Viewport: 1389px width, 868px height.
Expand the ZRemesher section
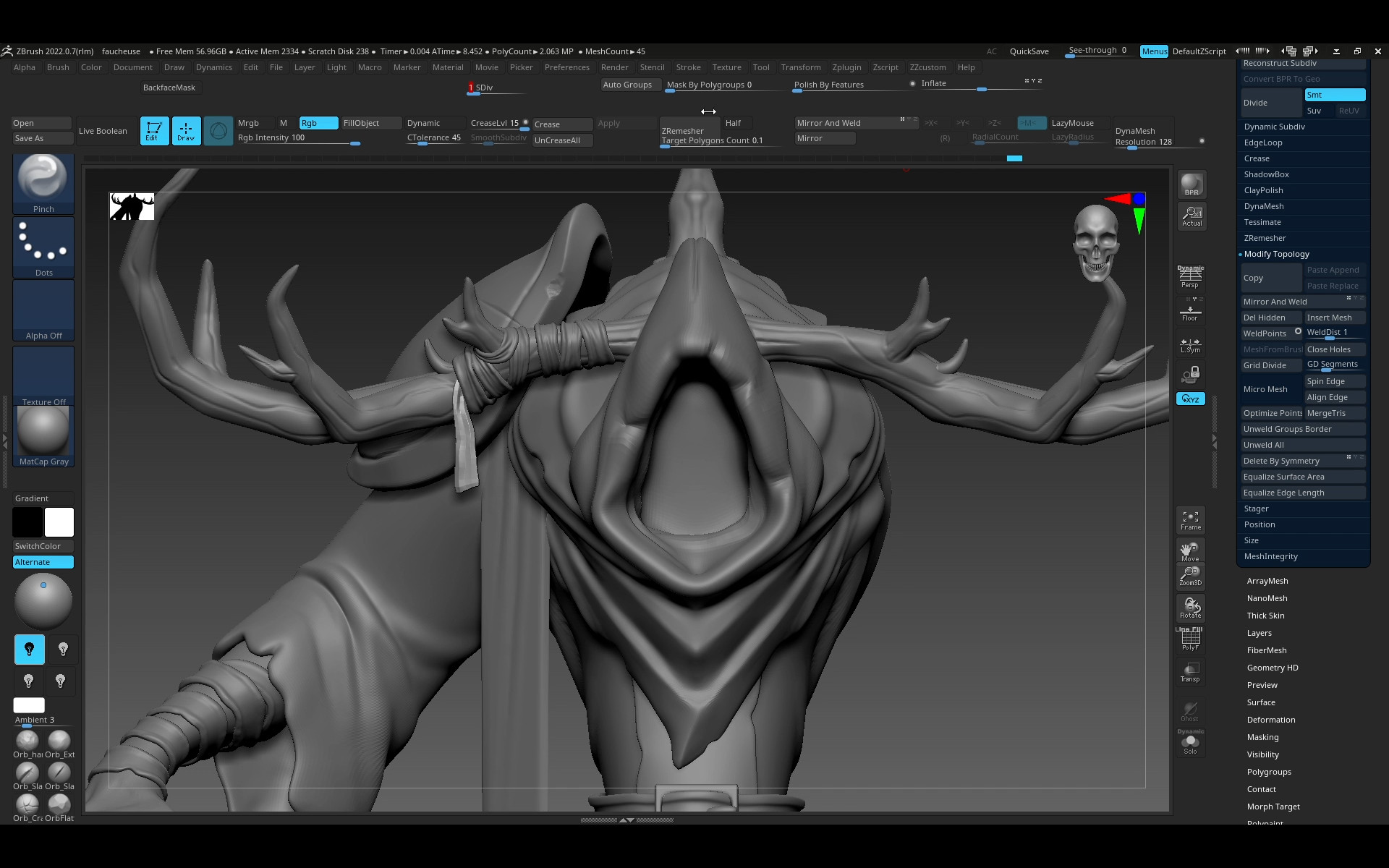tap(1265, 238)
